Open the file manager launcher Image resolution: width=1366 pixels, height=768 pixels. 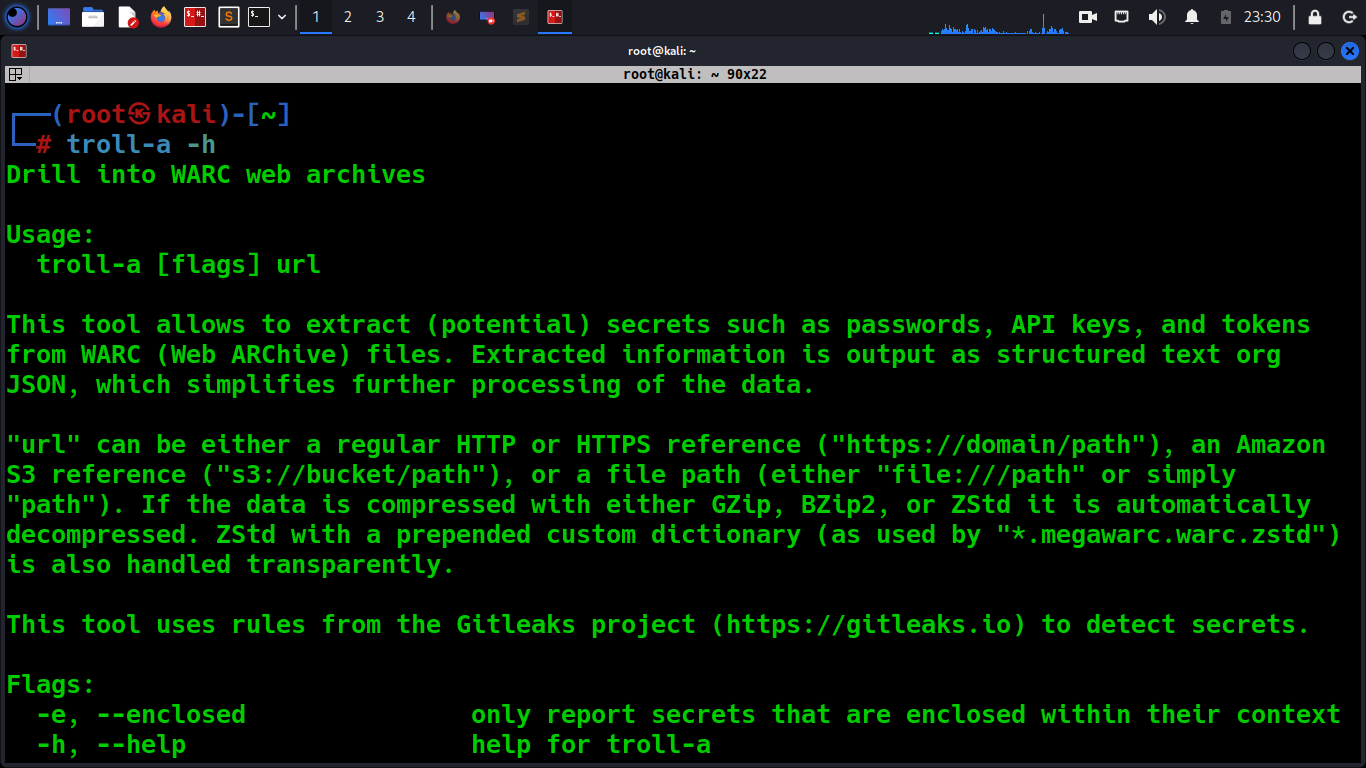point(93,17)
